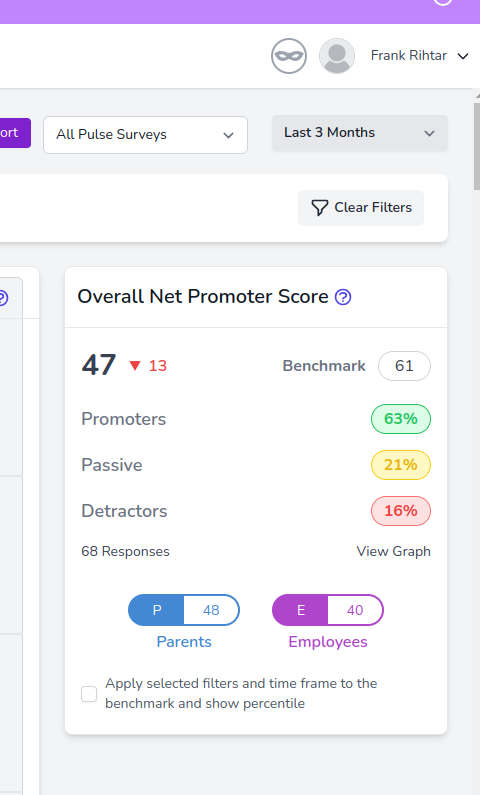Click the vertical page scrollbar
The image size is (480, 795).
[476, 147]
